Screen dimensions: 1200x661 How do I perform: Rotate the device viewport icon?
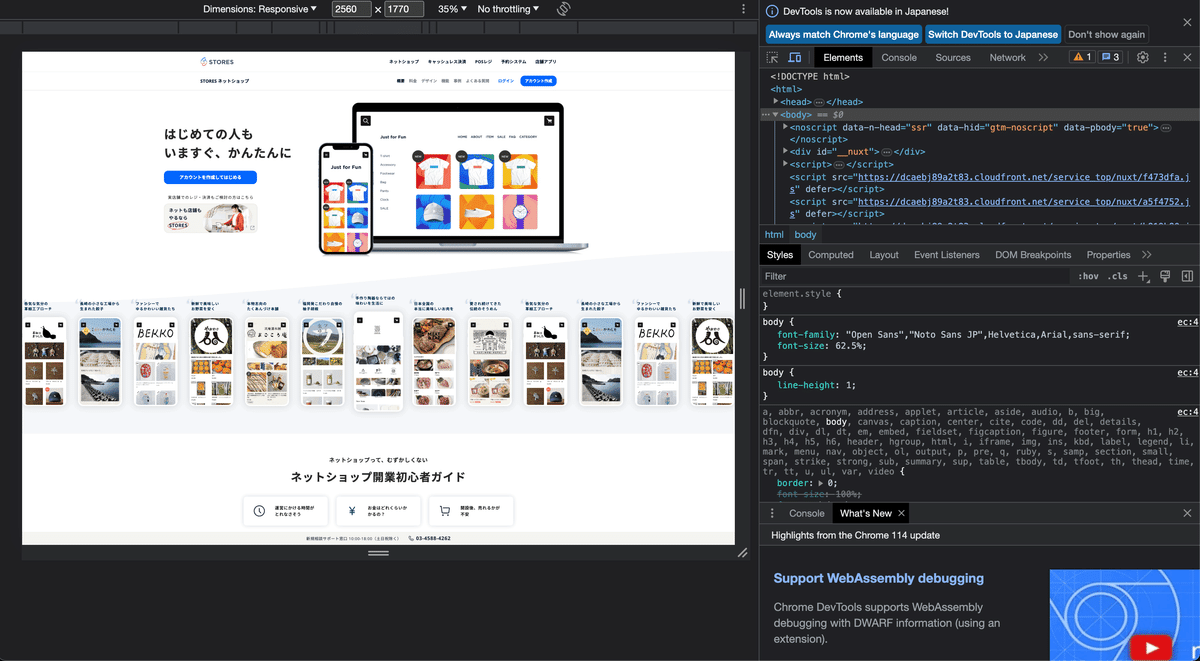[563, 9]
